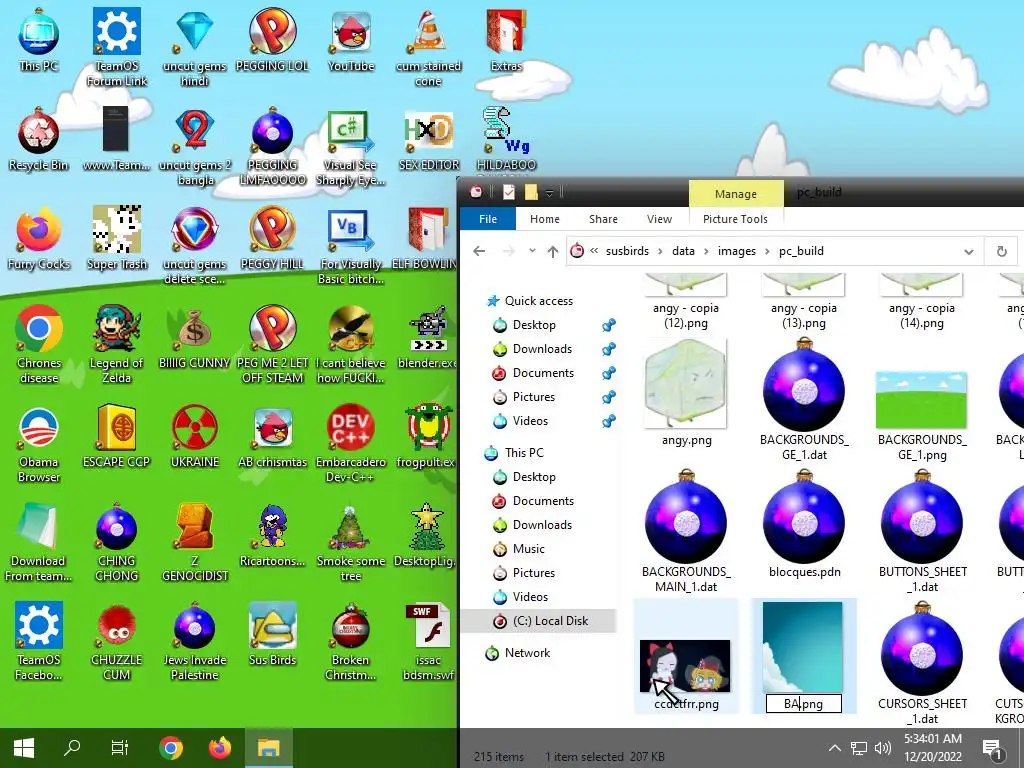Select the UKRAINE radiation desktop icon
The height and width of the screenshot is (768, 1024).
click(195, 436)
